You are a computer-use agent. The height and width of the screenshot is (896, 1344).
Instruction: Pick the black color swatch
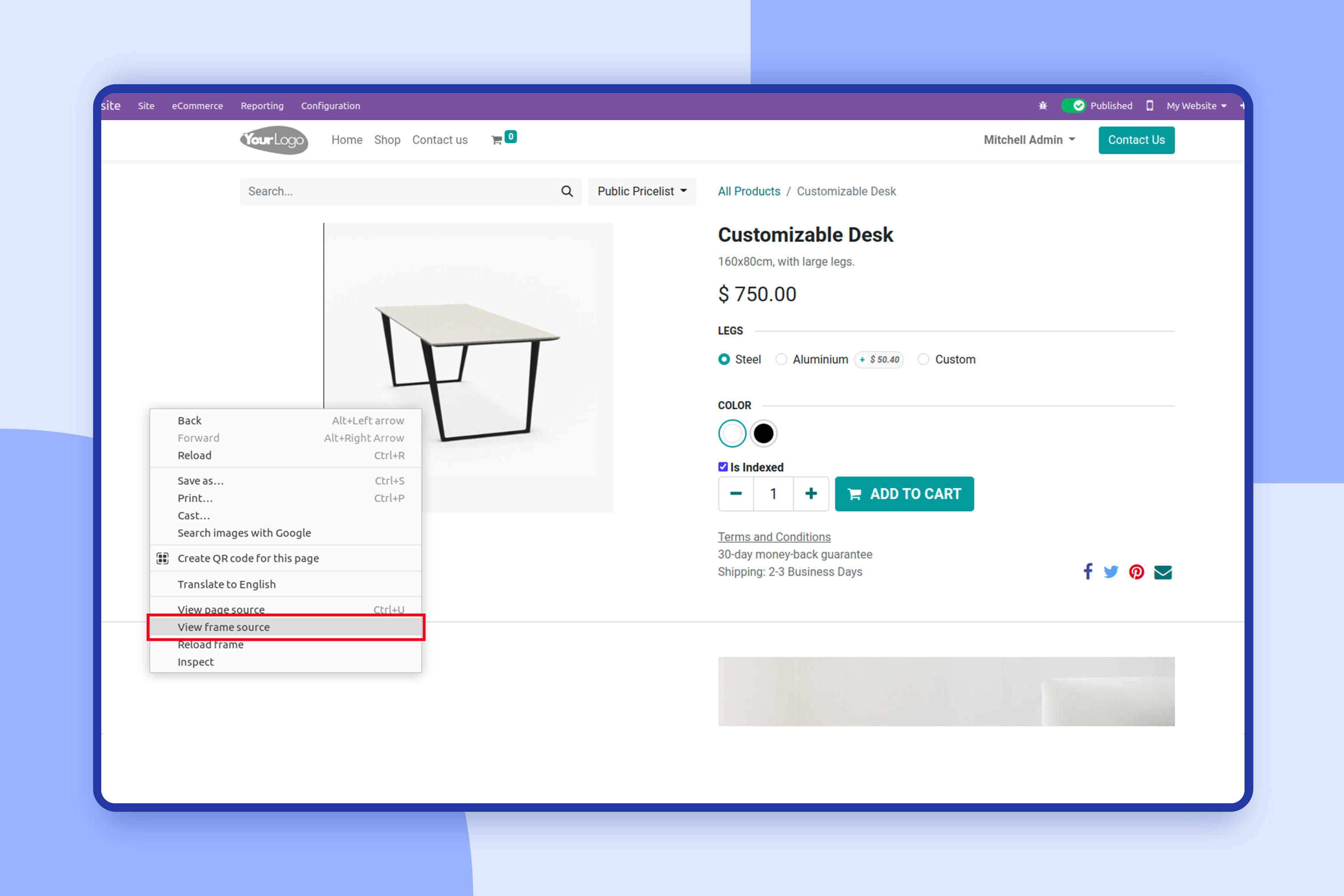(763, 434)
